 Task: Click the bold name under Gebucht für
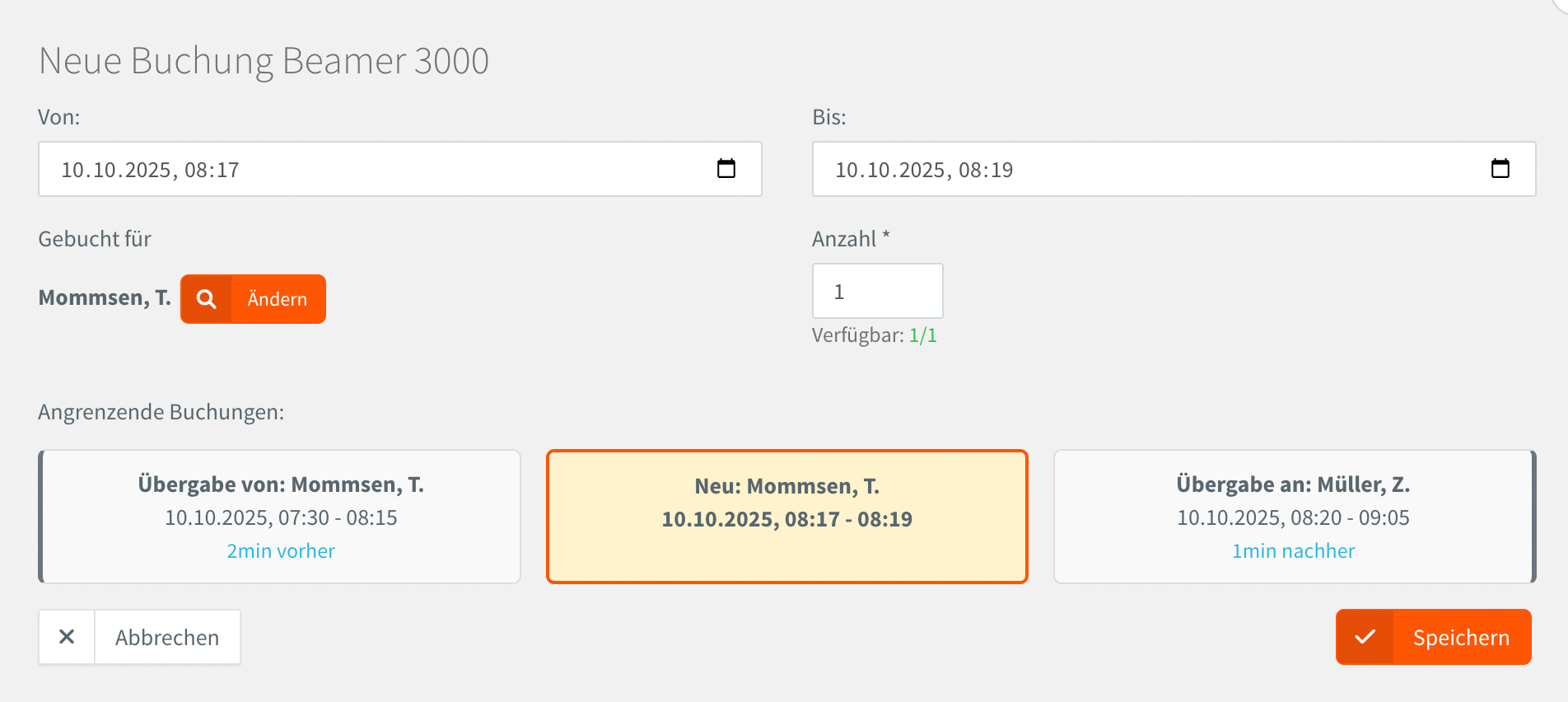pyautogui.click(x=105, y=297)
